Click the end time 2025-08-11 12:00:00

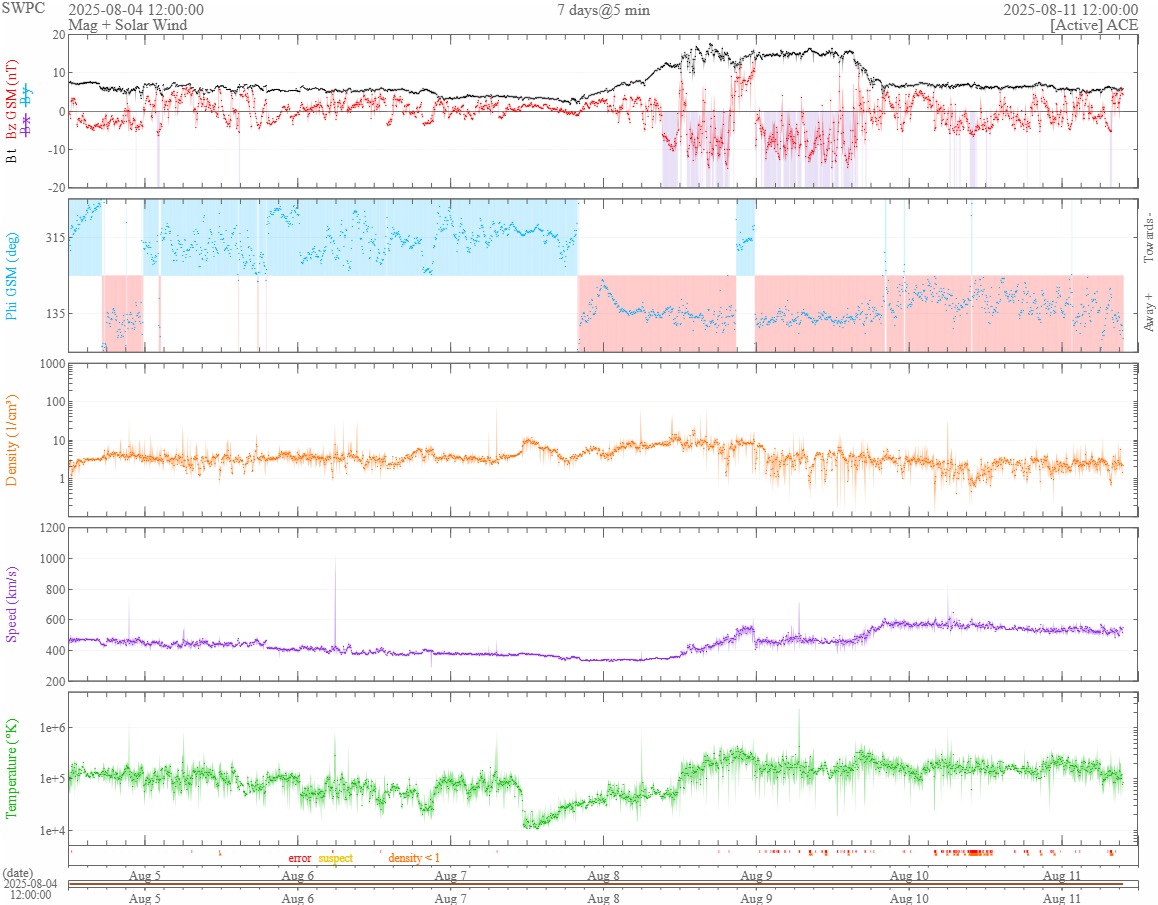[x=1070, y=10]
